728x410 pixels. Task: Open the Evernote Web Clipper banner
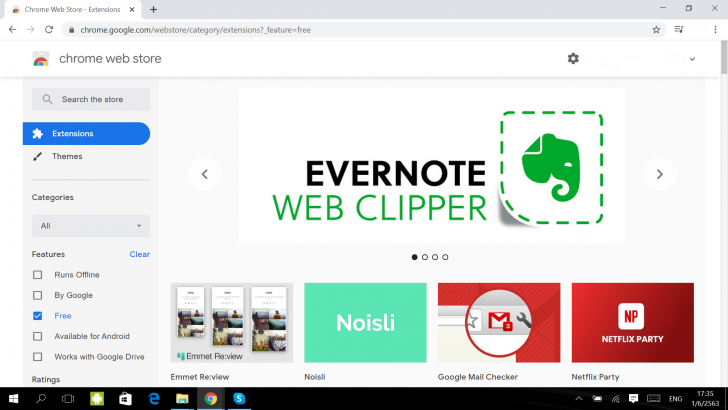[x=432, y=165]
